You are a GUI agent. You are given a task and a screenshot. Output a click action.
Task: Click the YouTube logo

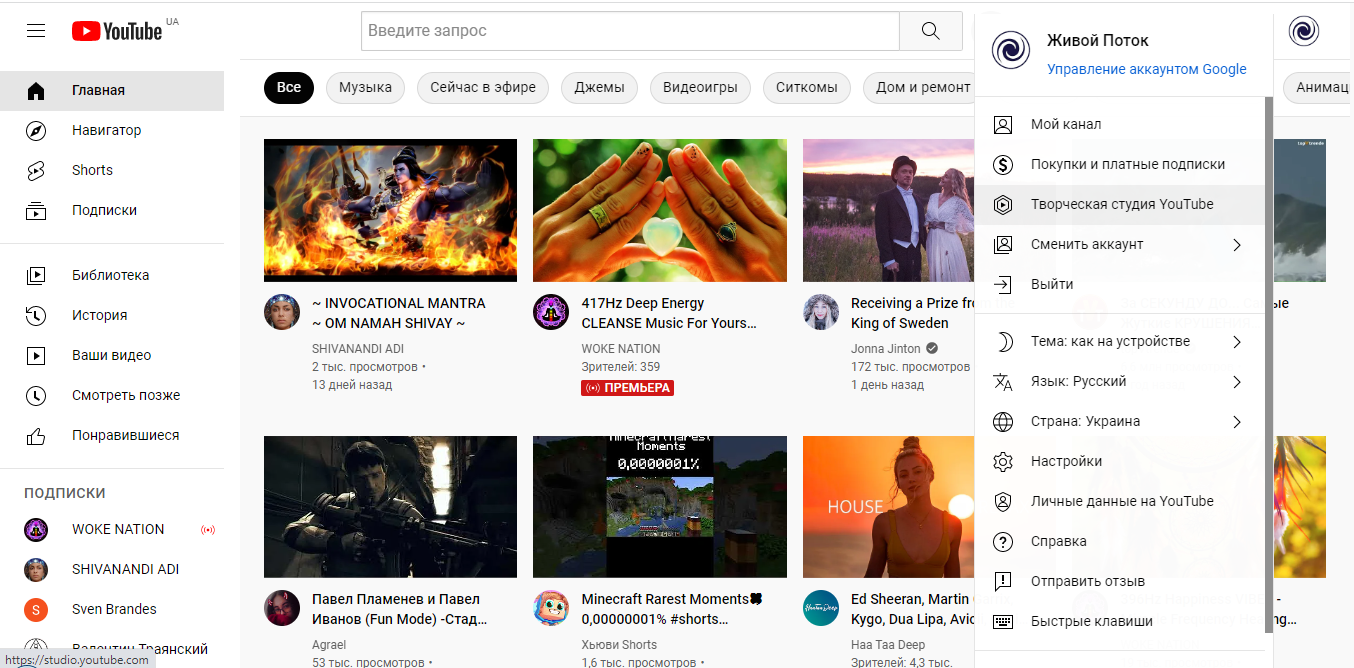click(117, 31)
